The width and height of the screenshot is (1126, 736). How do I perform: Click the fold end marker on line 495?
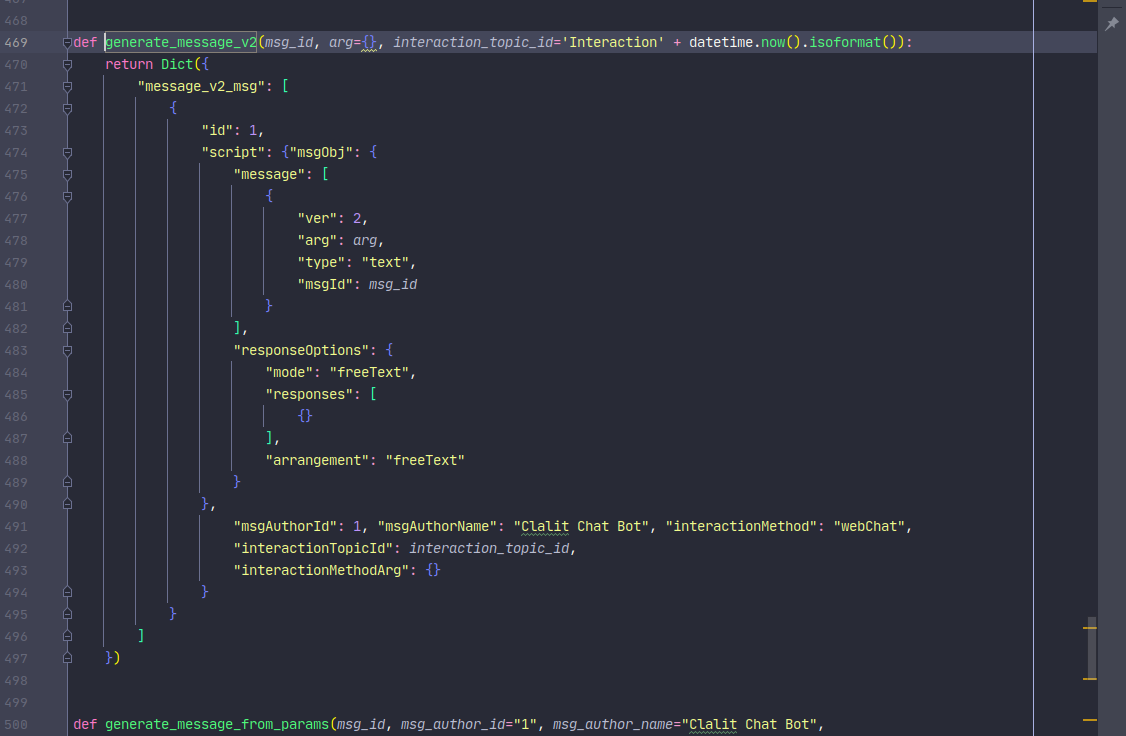(x=68, y=615)
